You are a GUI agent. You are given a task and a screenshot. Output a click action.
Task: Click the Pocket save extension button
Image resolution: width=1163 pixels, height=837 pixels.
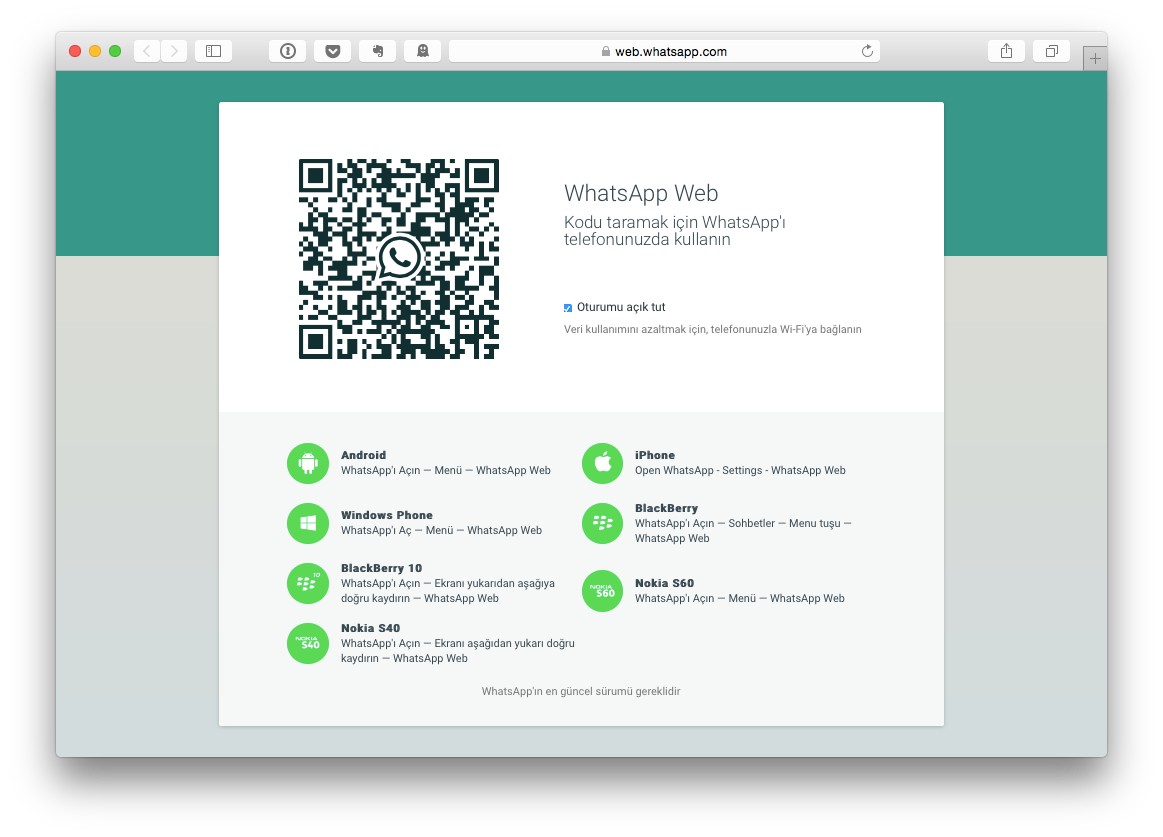(332, 51)
